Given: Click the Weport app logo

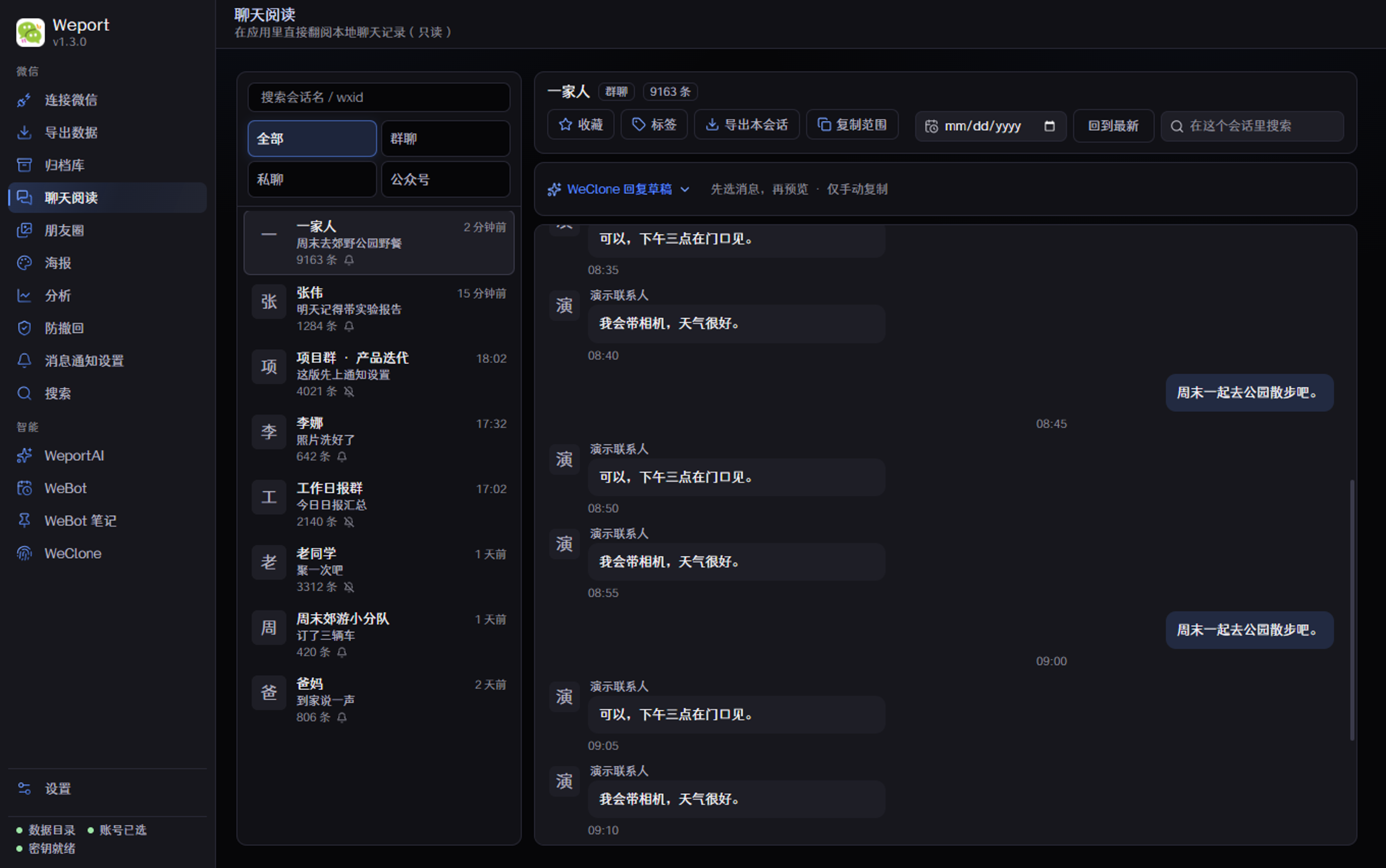Looking at the screenshot, I should click(x=31, y=32).
